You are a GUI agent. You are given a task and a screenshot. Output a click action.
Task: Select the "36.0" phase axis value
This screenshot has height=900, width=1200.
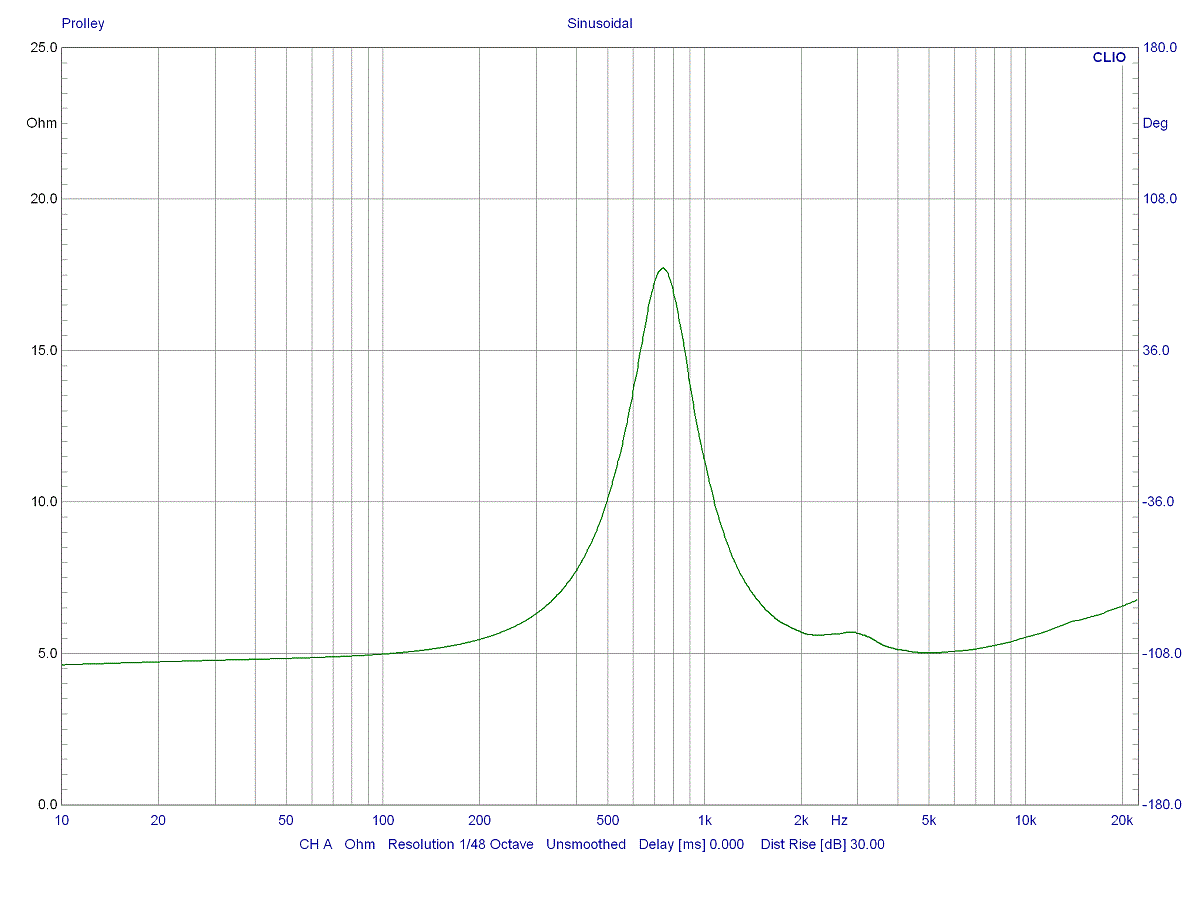coord(1156,350)
